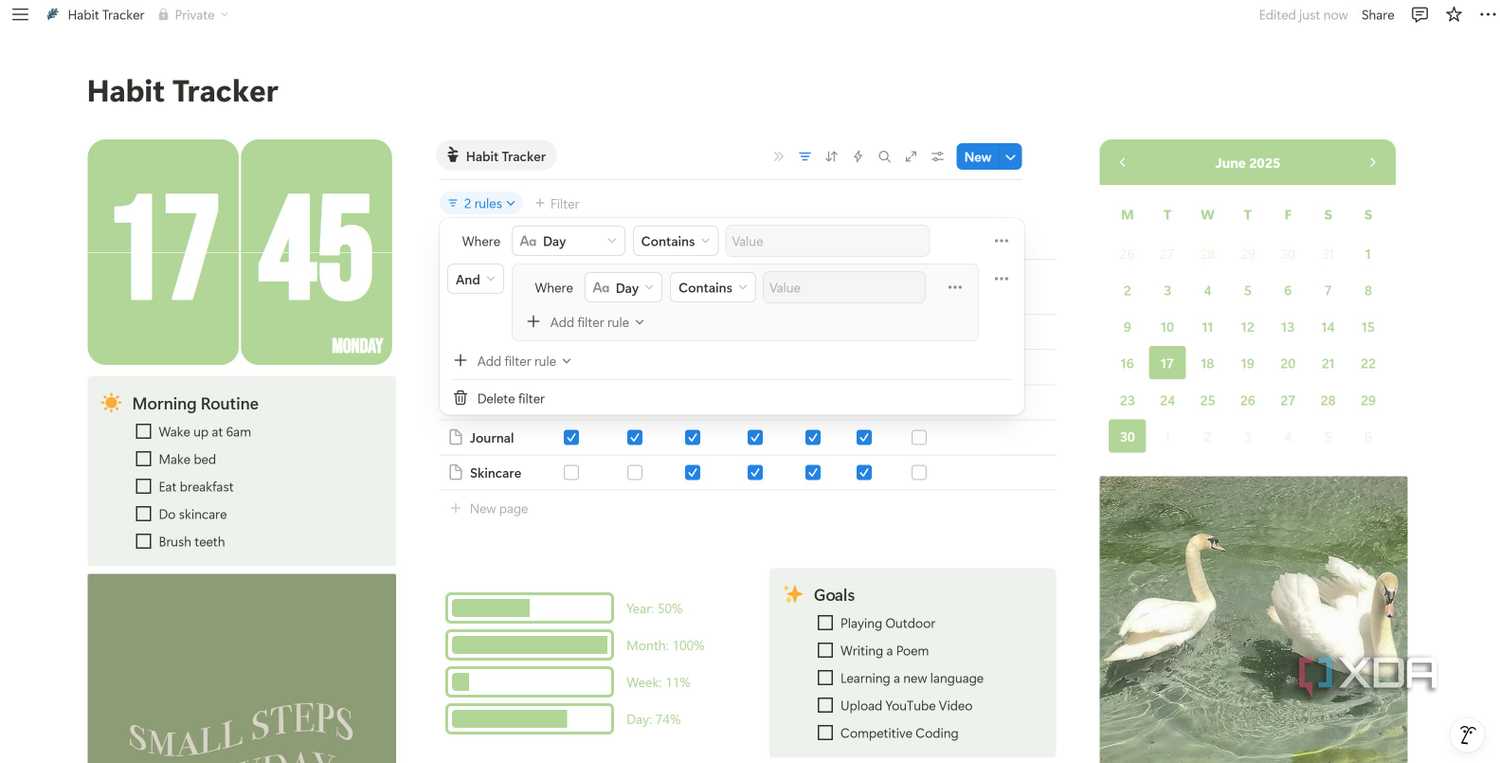1500x763 pixels.
Task: Select the Habit Tracker view tab
Action: point(496,156)
